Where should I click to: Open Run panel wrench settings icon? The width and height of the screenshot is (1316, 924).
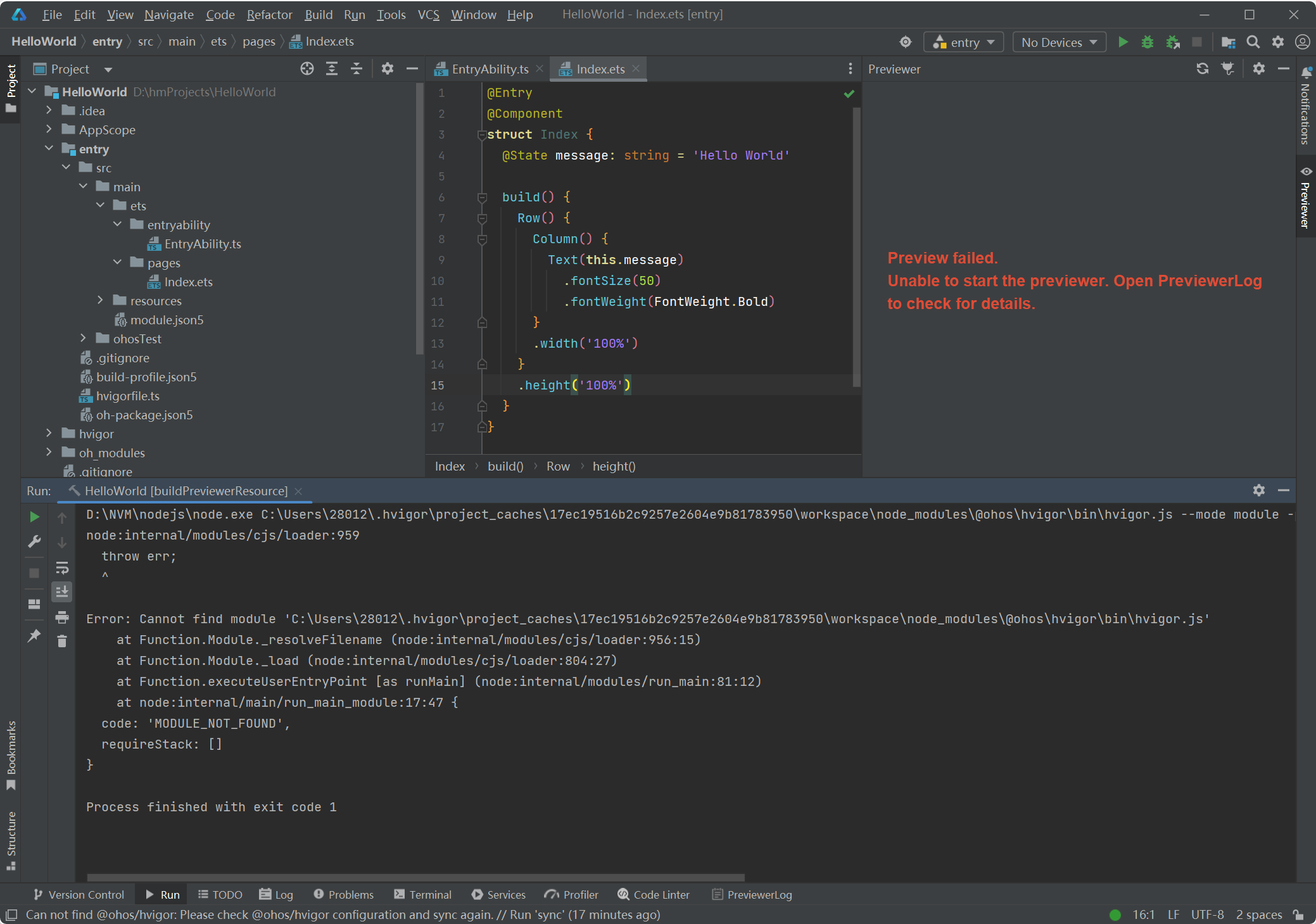click(34, 542)
